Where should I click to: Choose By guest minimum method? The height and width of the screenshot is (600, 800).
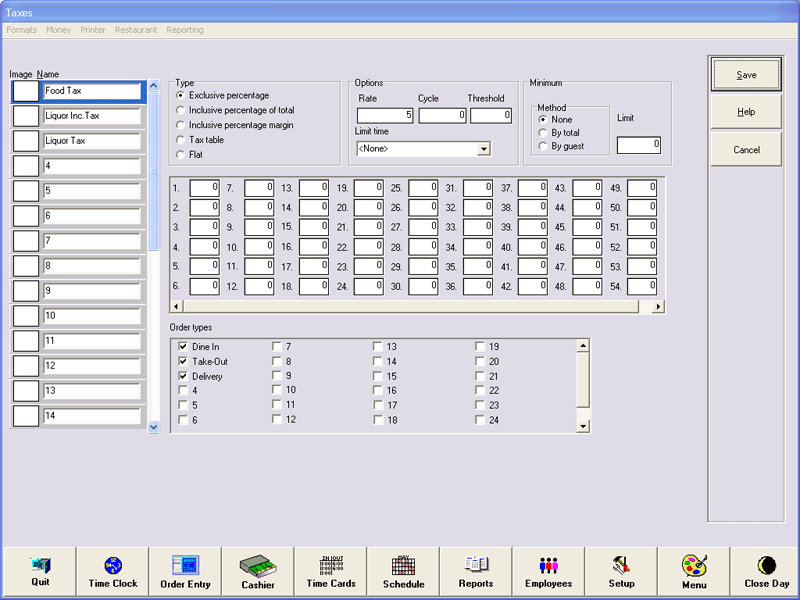pos(543,146)
